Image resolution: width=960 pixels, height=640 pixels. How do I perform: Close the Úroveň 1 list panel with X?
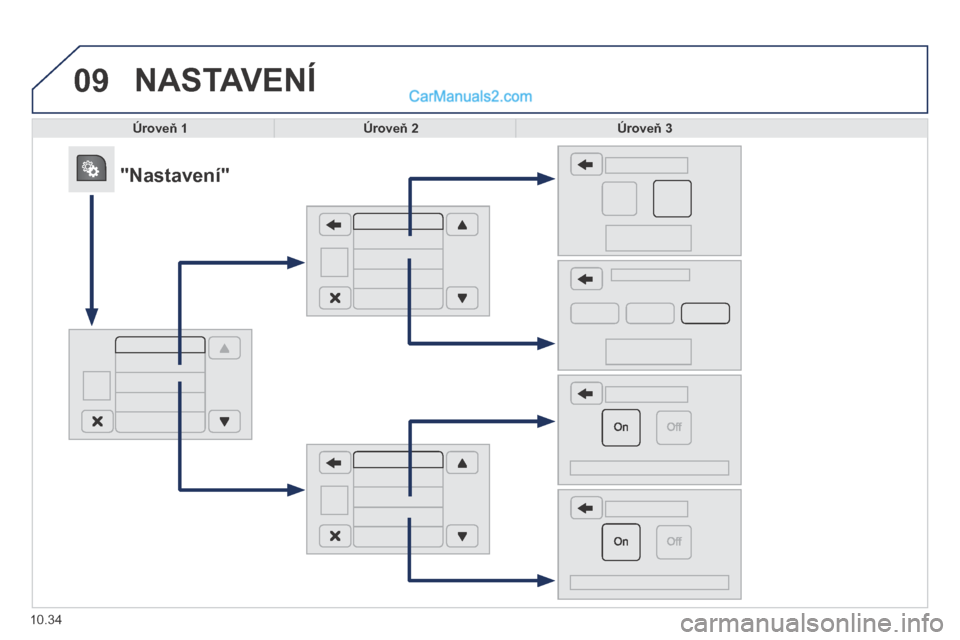pos(97,421)
